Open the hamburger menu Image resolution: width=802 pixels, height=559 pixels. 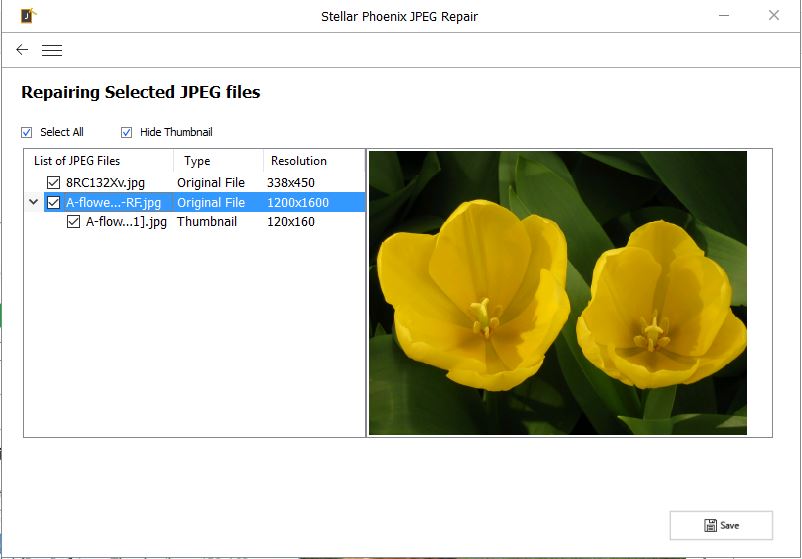point(52,50)
